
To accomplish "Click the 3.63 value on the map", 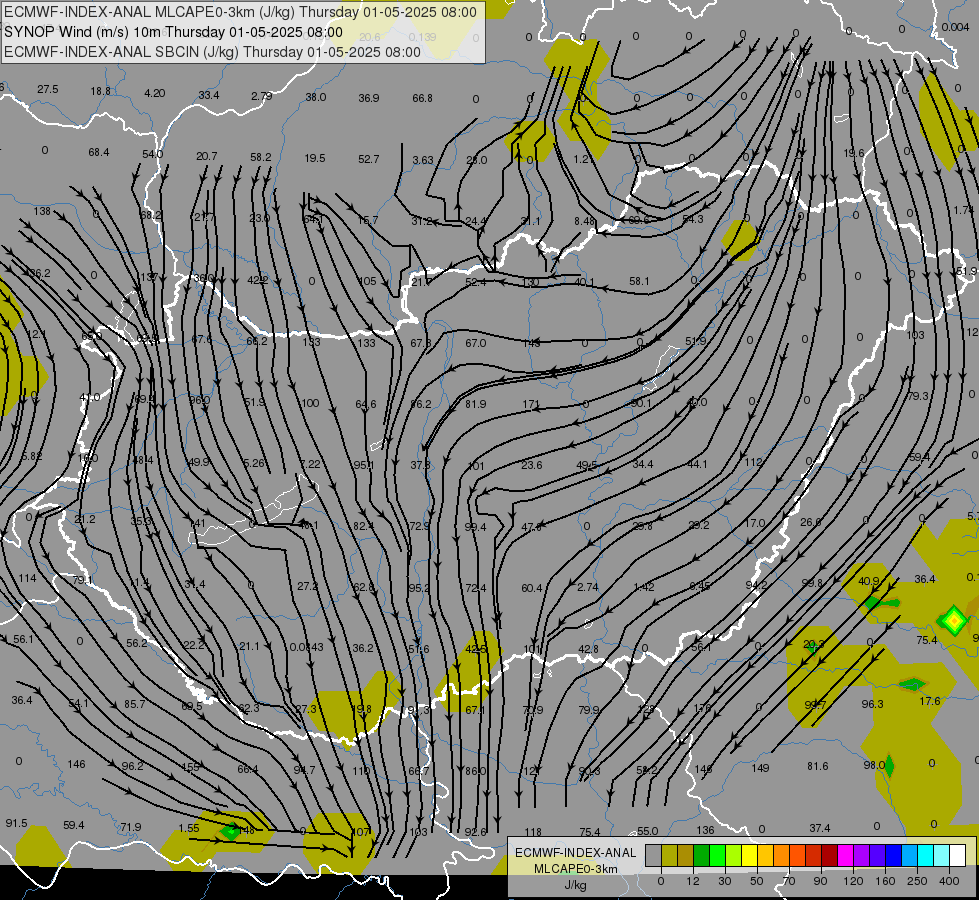I will [423, 160].
